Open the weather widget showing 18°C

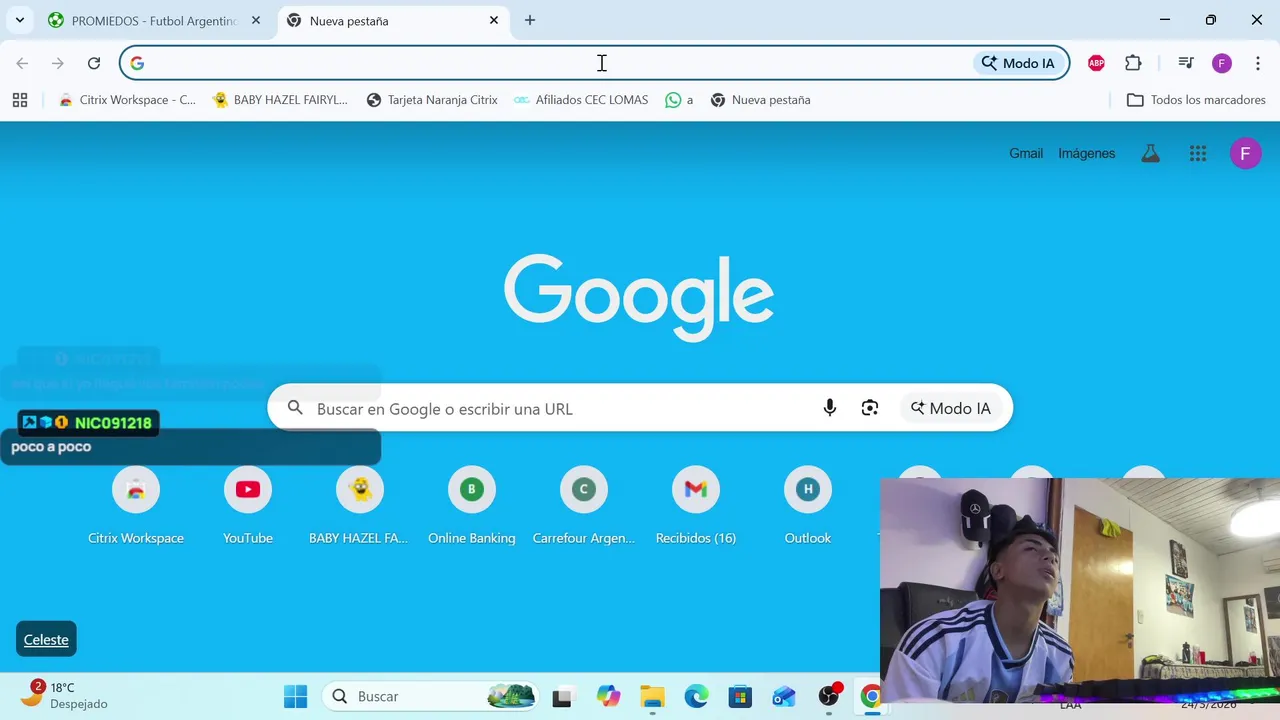tap(65, 695)
